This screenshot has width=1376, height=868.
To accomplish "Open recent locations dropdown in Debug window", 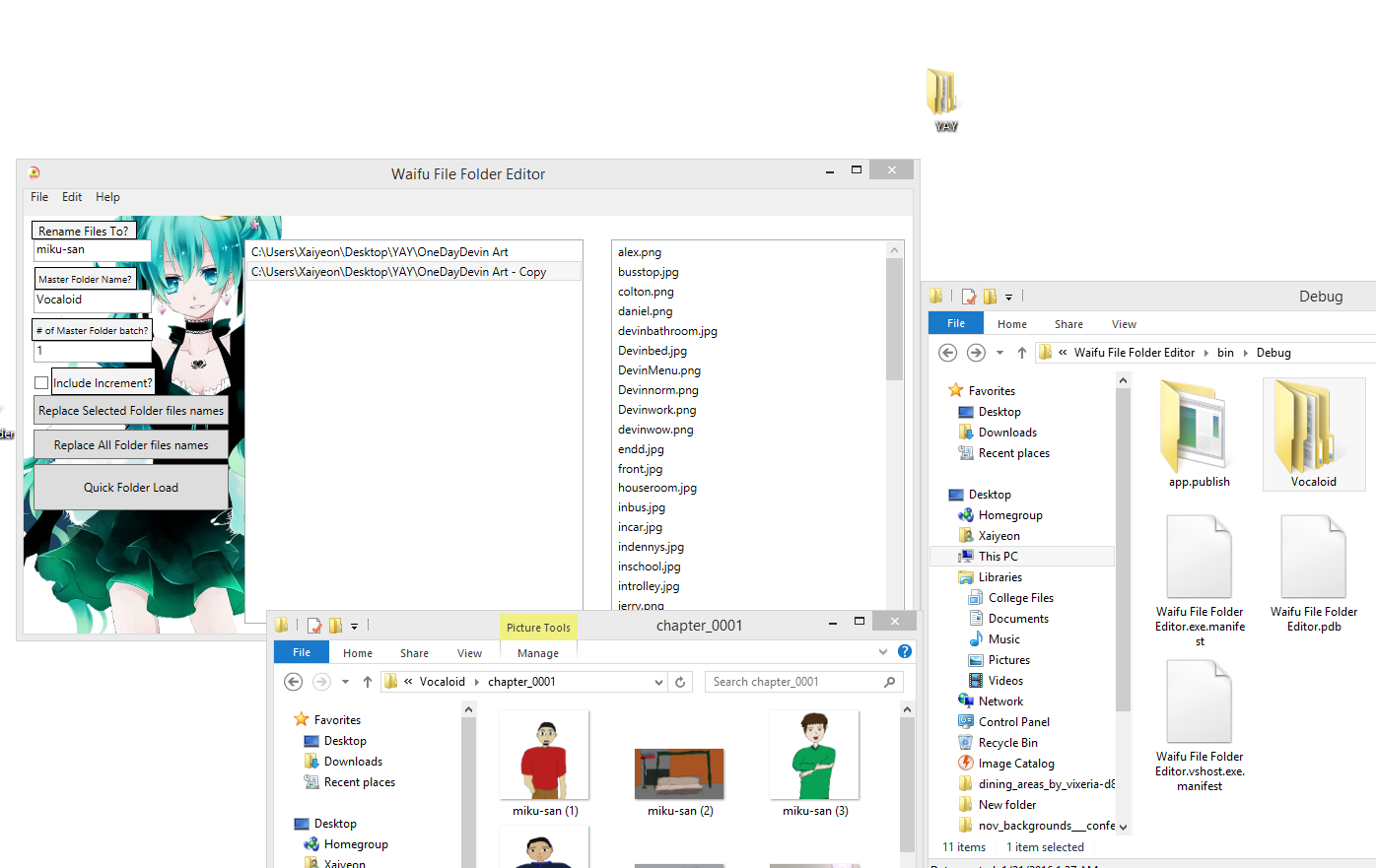I will point(999,353).
